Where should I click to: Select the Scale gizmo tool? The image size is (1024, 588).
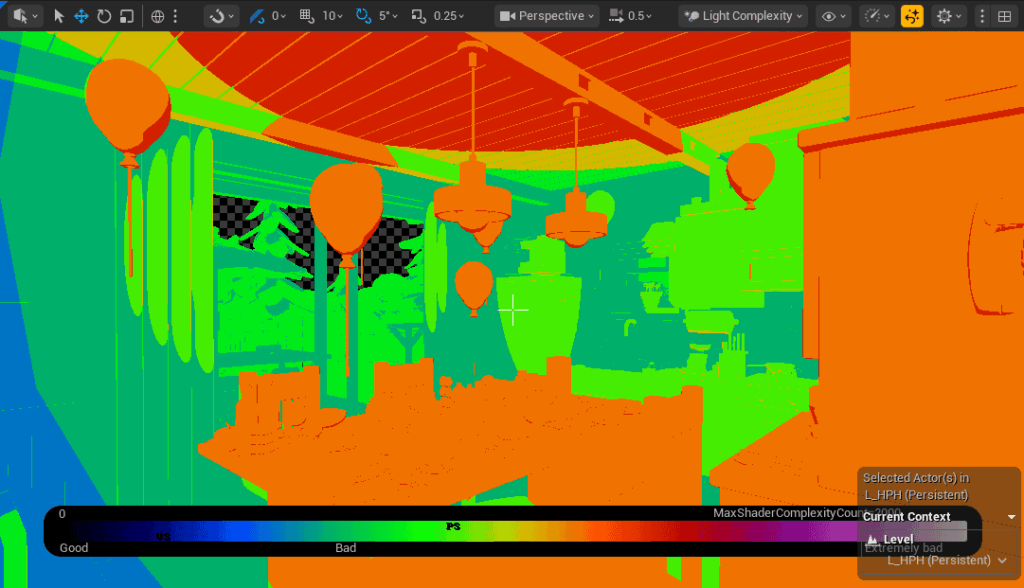point(126,16)
